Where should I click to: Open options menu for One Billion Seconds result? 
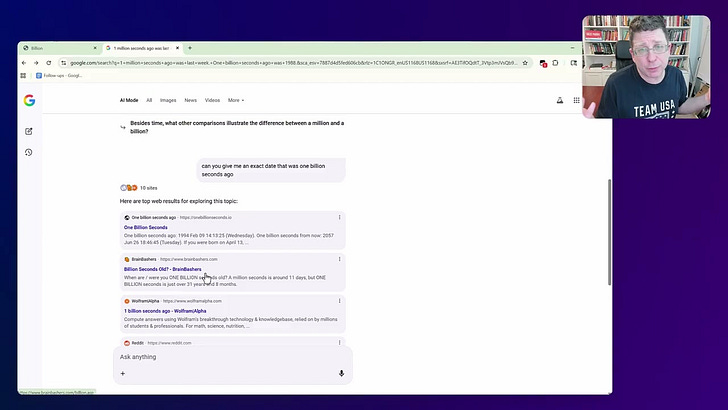click(x=339, y=217)
